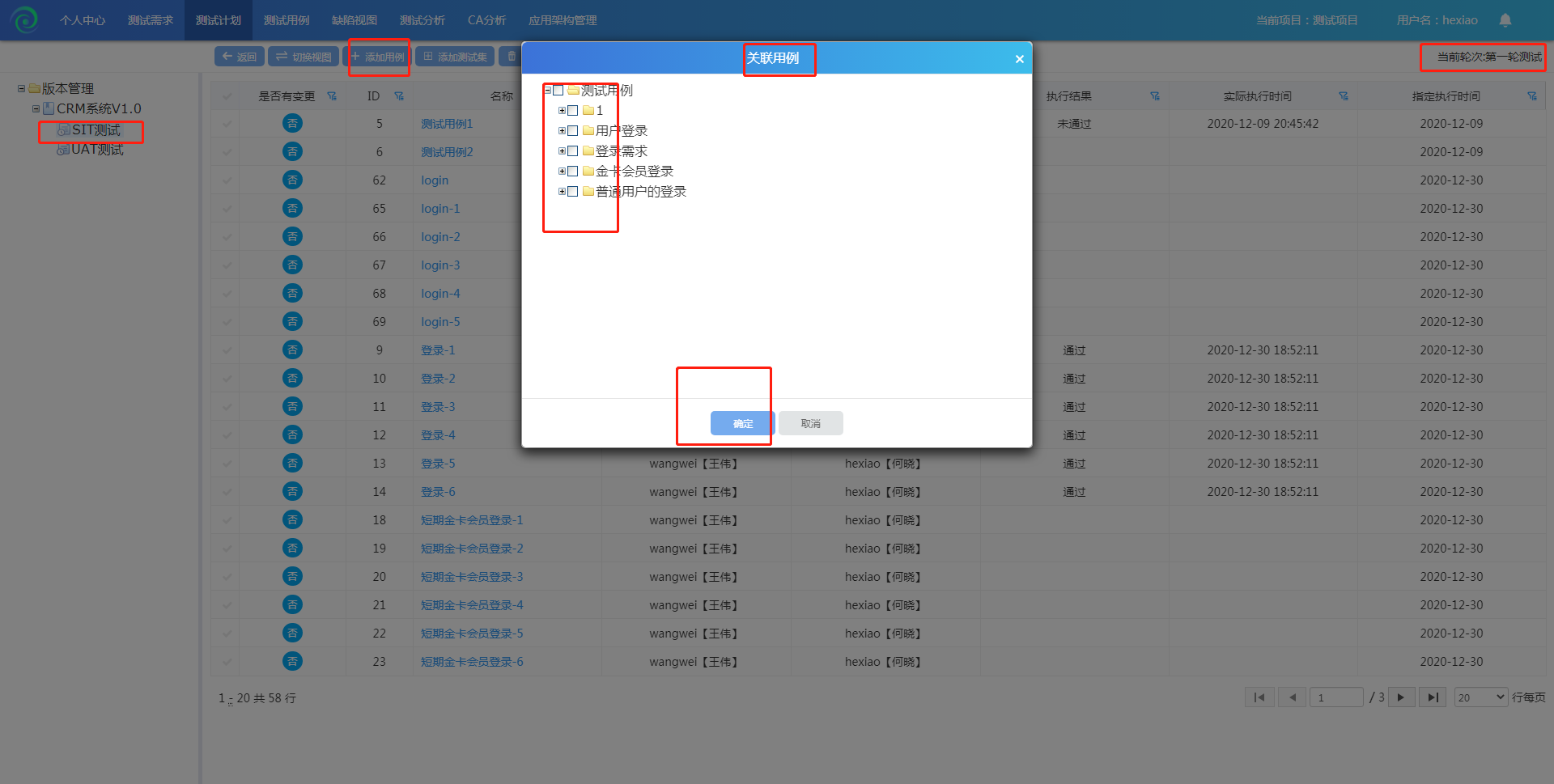The height and width of the screenshot is (784, 1554).
Task: Tick the 用户登录 checkbox
Action: coord(573,131)
